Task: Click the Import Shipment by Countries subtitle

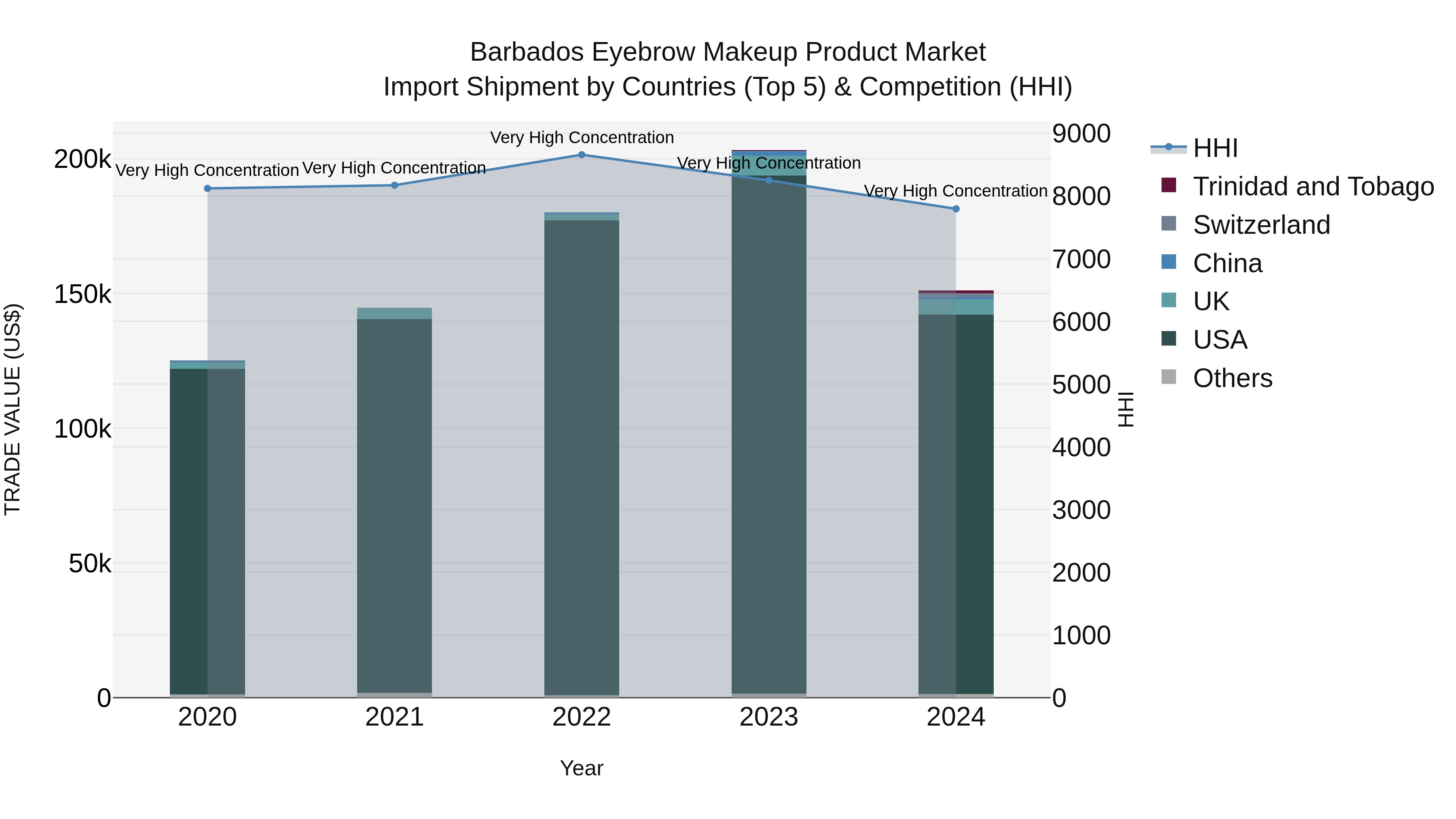Action: [728, 87]
